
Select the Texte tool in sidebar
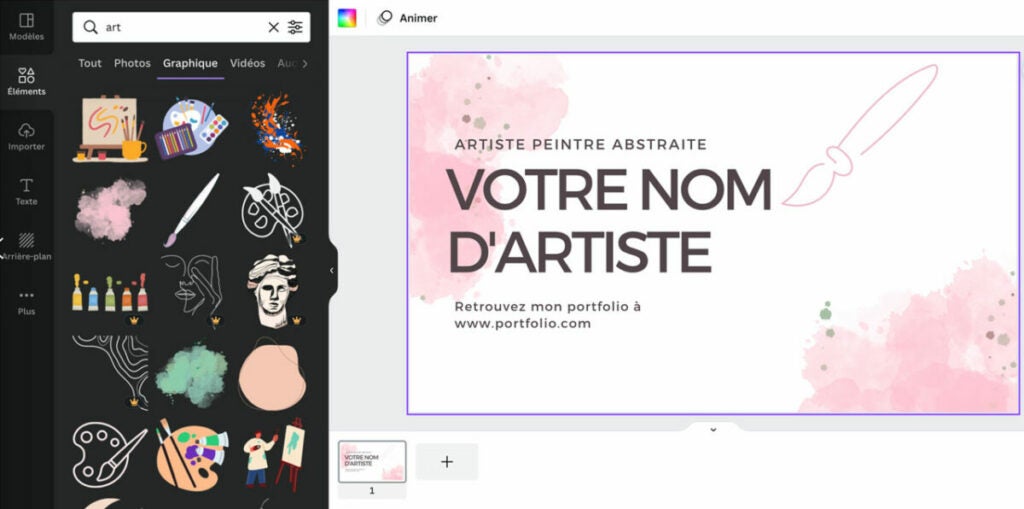point(26,191)
